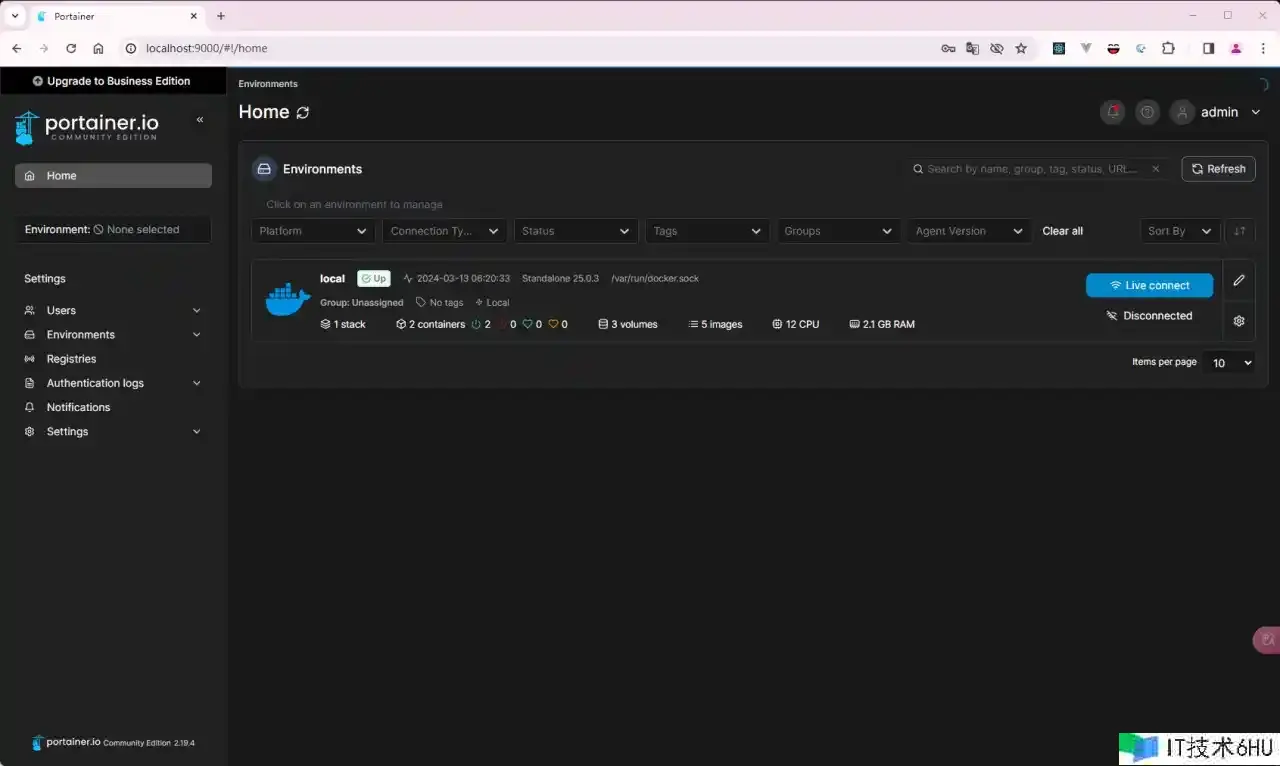Click the browser address bar URL
1280x766 pixels.
pyautogui.click(x=206, y=48)
